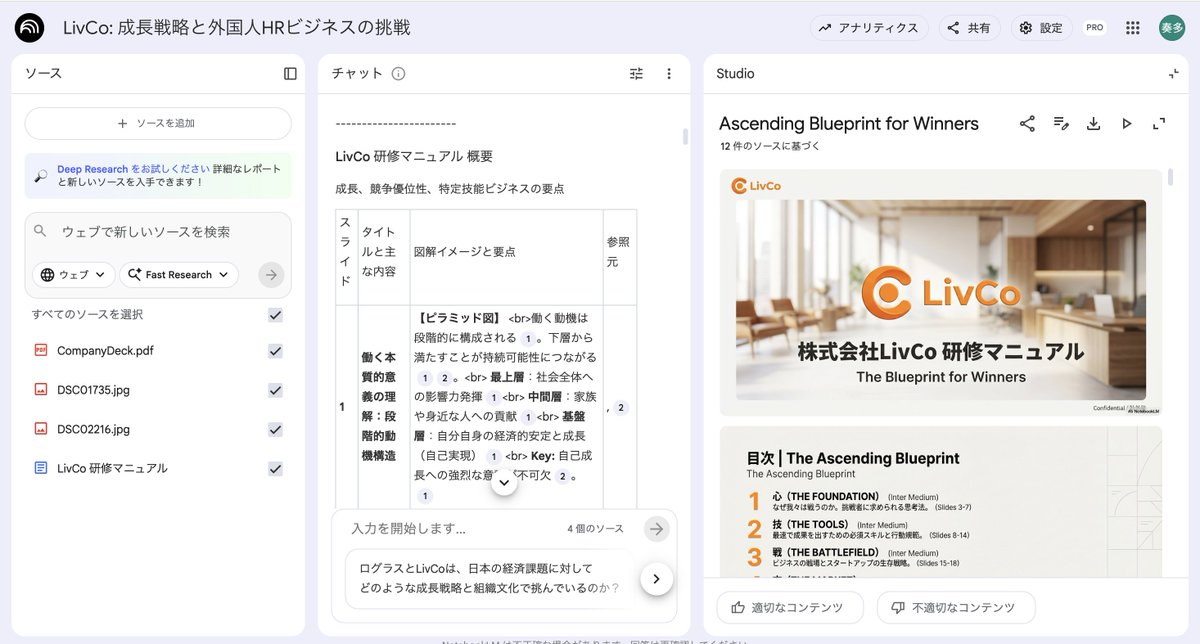Open the edit notes icon in Studio

pos(1060,123)
